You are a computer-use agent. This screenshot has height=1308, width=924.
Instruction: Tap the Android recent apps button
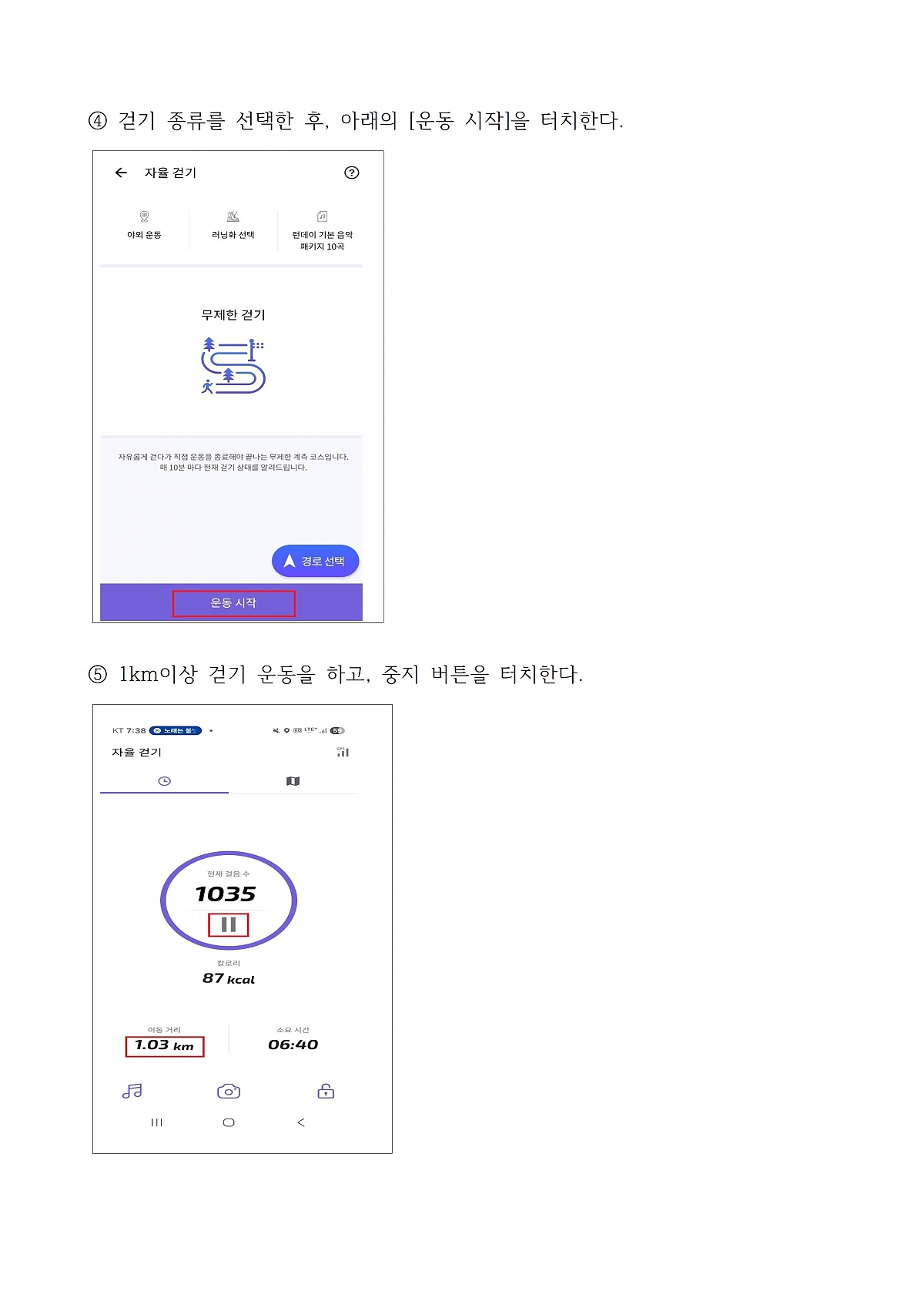[157, 1122]
